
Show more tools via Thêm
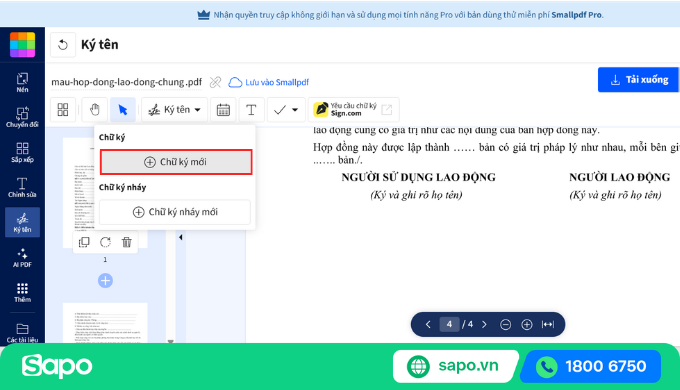(22, 292)
